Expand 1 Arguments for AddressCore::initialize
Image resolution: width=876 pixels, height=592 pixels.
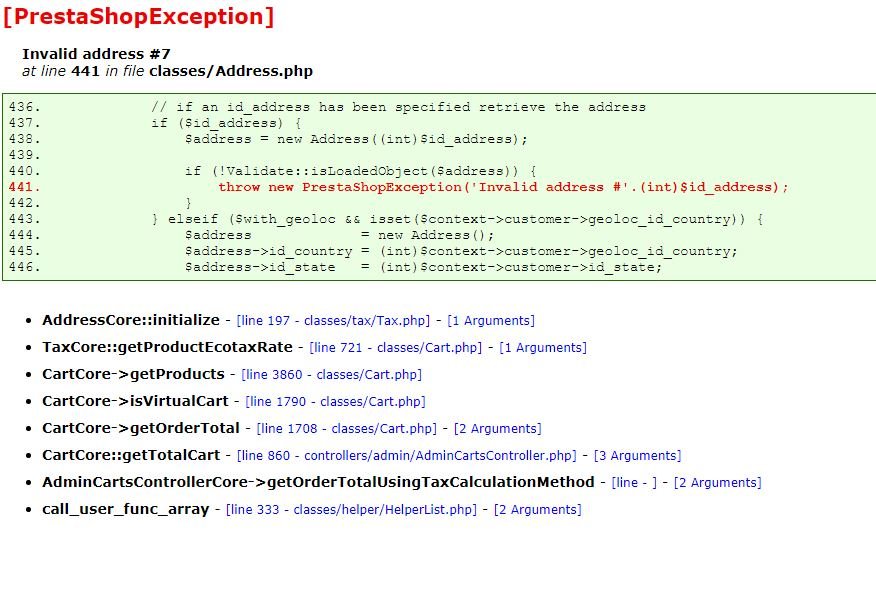(491, 321)
